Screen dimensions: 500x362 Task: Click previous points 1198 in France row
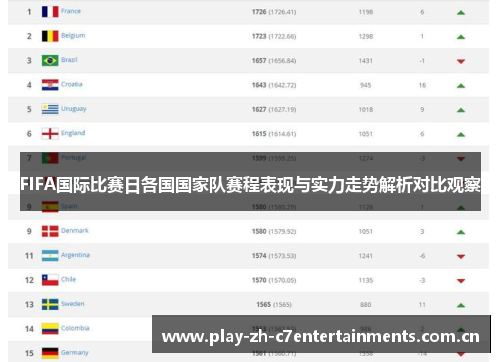pos(366,12)
